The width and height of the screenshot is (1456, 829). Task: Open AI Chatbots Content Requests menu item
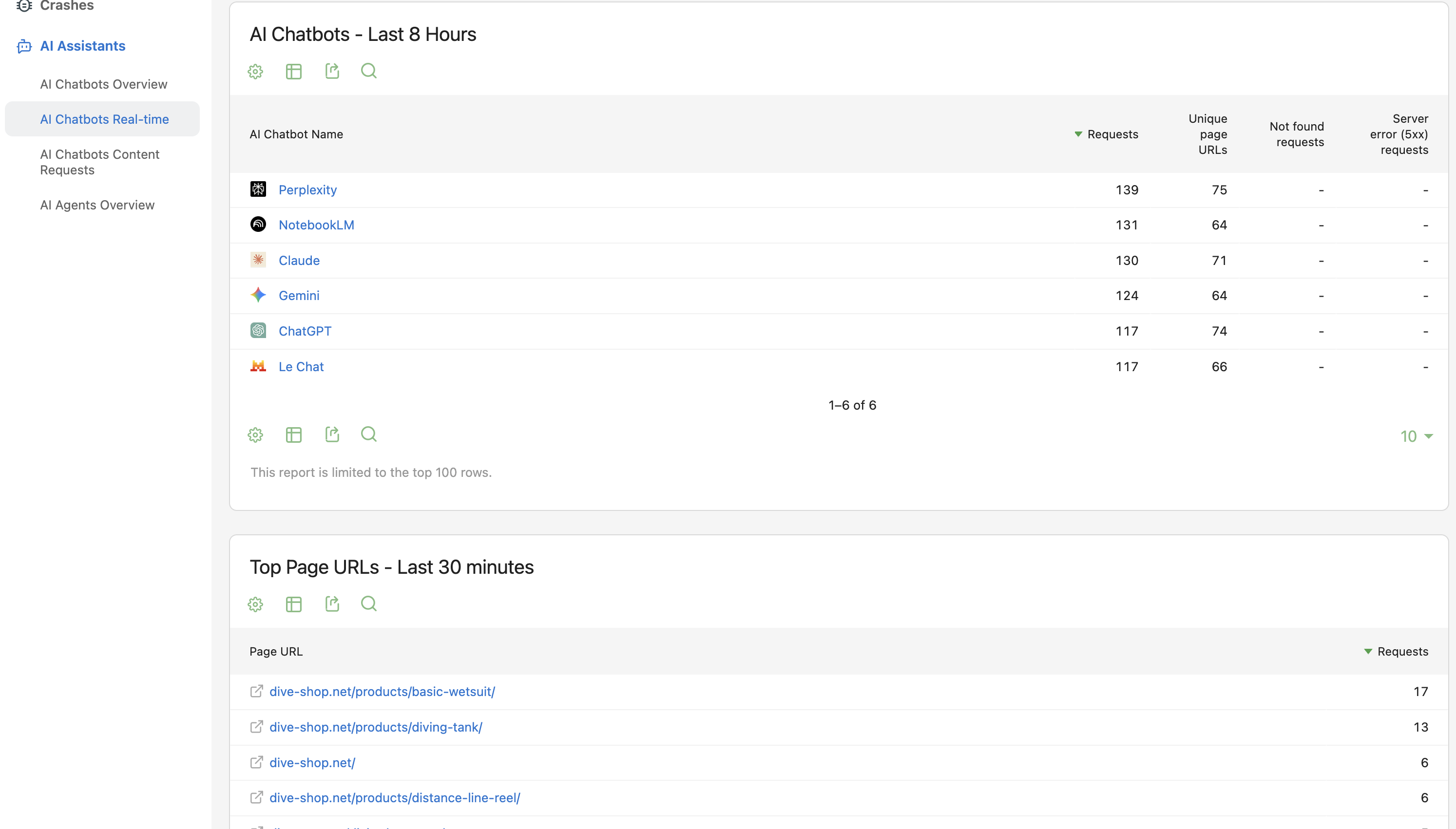pos(99,162)
